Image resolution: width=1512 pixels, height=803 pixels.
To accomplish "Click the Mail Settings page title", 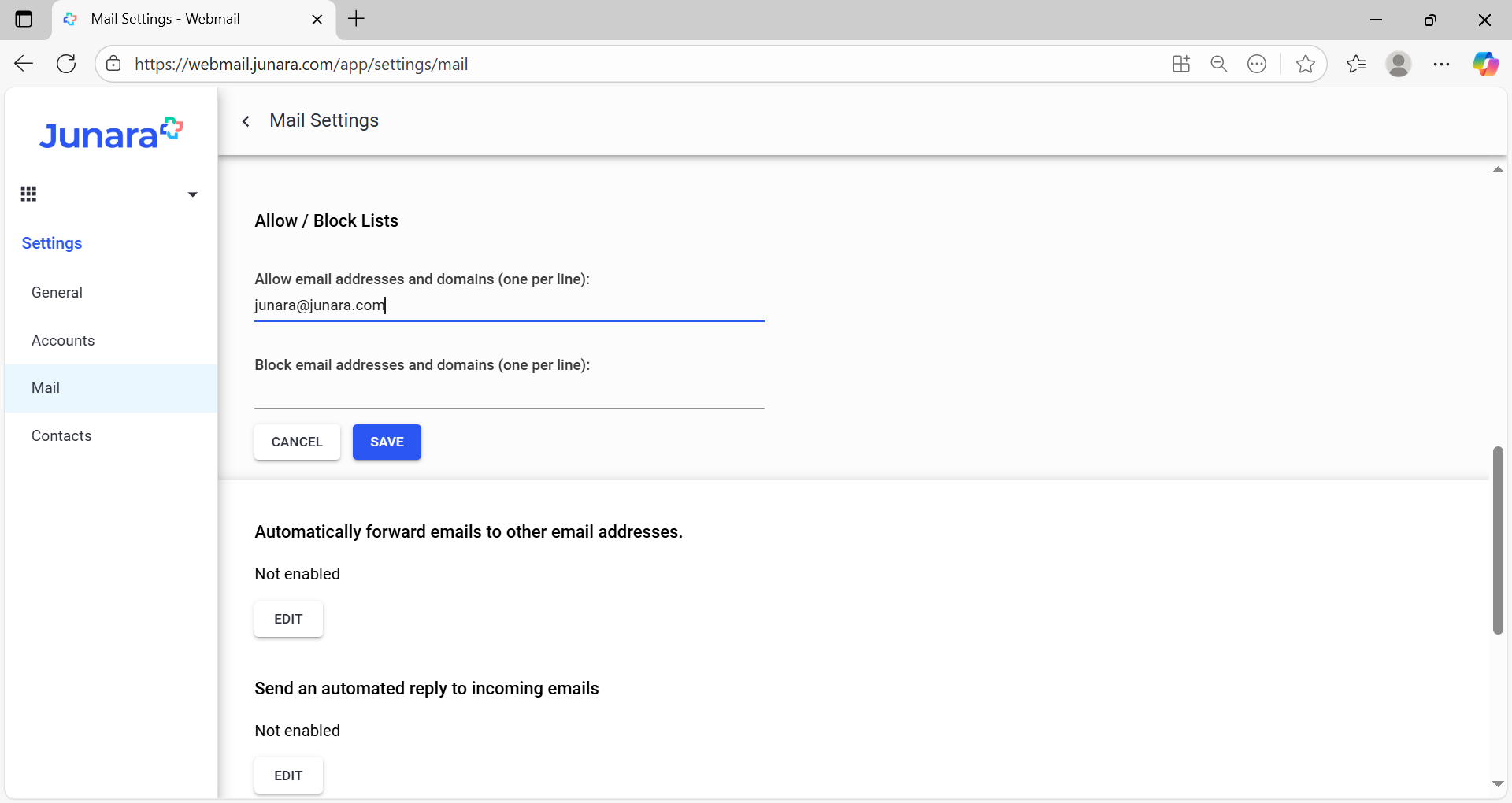I will pyautogui.click(x=324, y=120).
